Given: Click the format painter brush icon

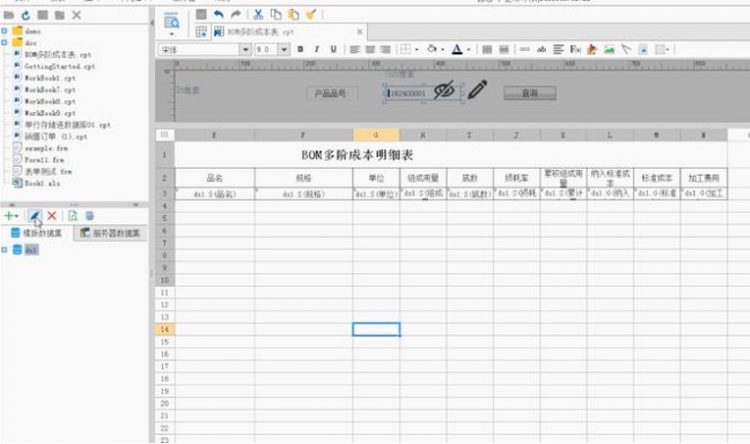Looking at the screenshot, I should pos(311,14).
